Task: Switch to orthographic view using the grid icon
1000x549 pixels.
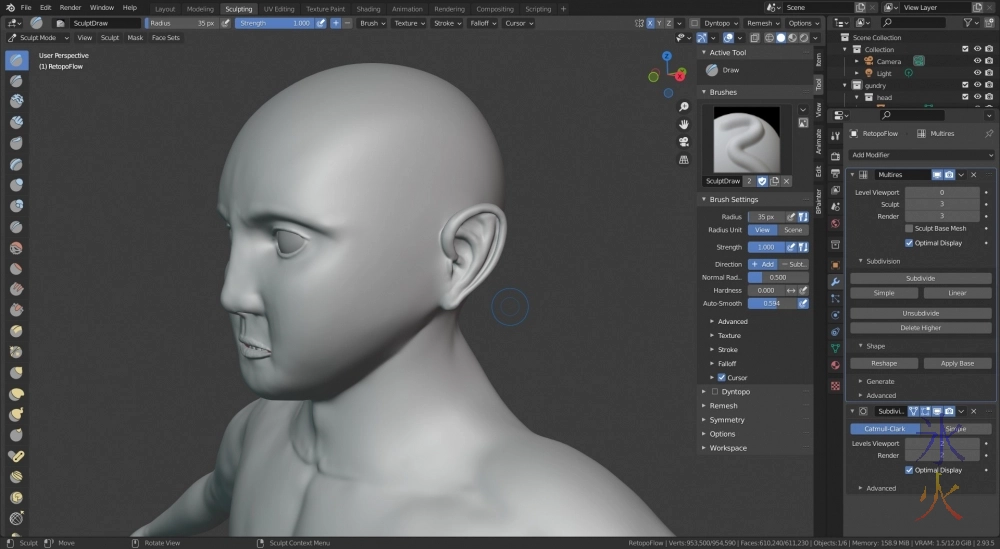Action: click(683, 159)
